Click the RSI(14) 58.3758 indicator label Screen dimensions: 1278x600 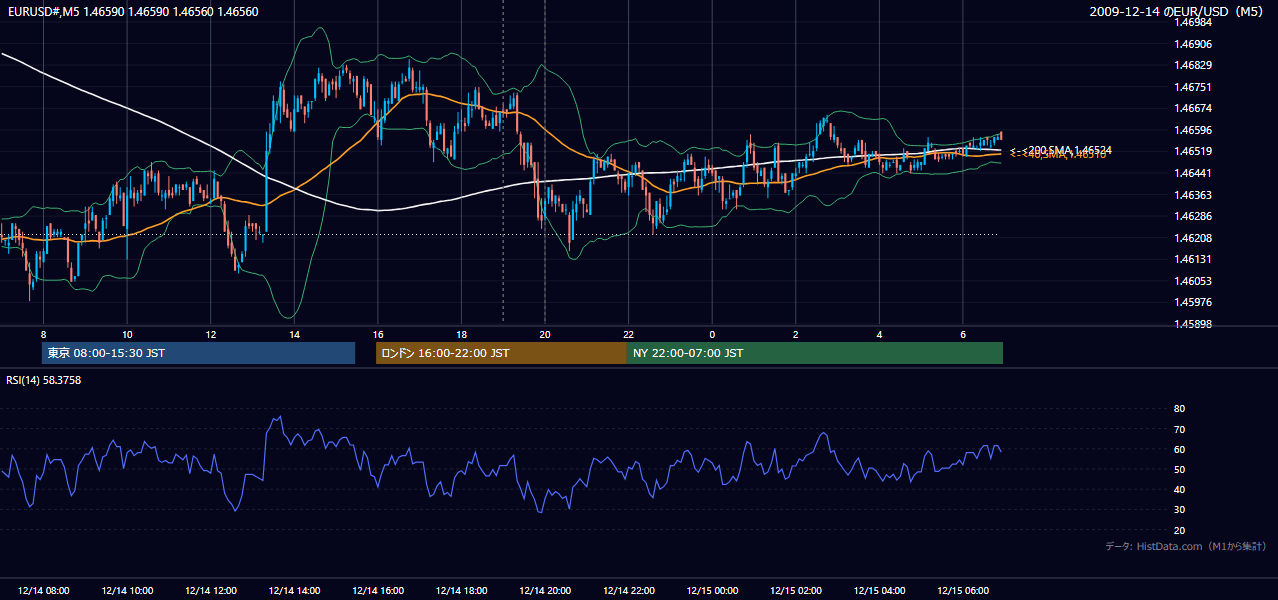(x=43, y=381)
